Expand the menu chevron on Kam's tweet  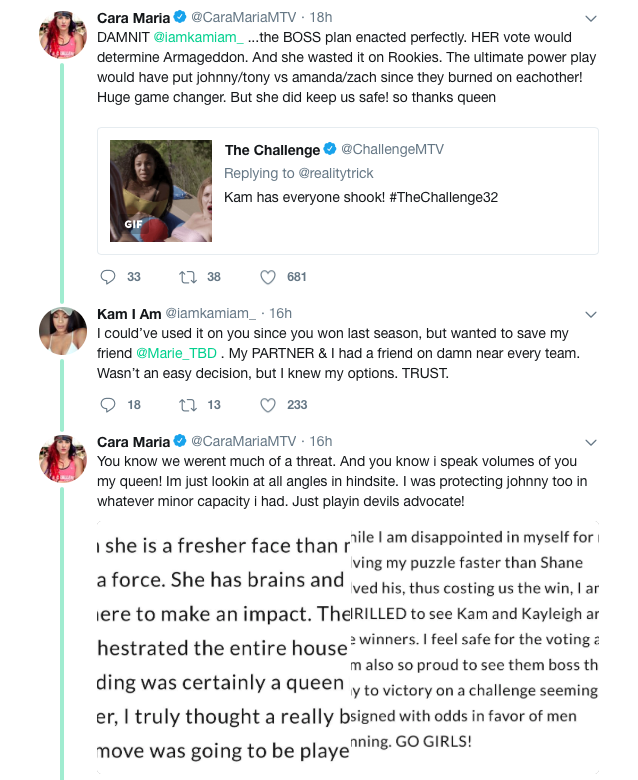click(x=591, y=314)
